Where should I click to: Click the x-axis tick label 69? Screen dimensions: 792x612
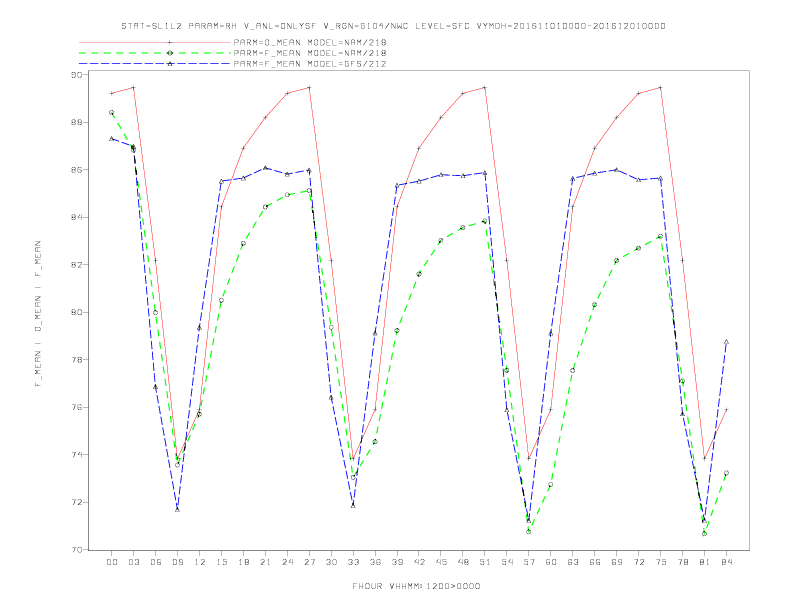(x=617, y=562)
